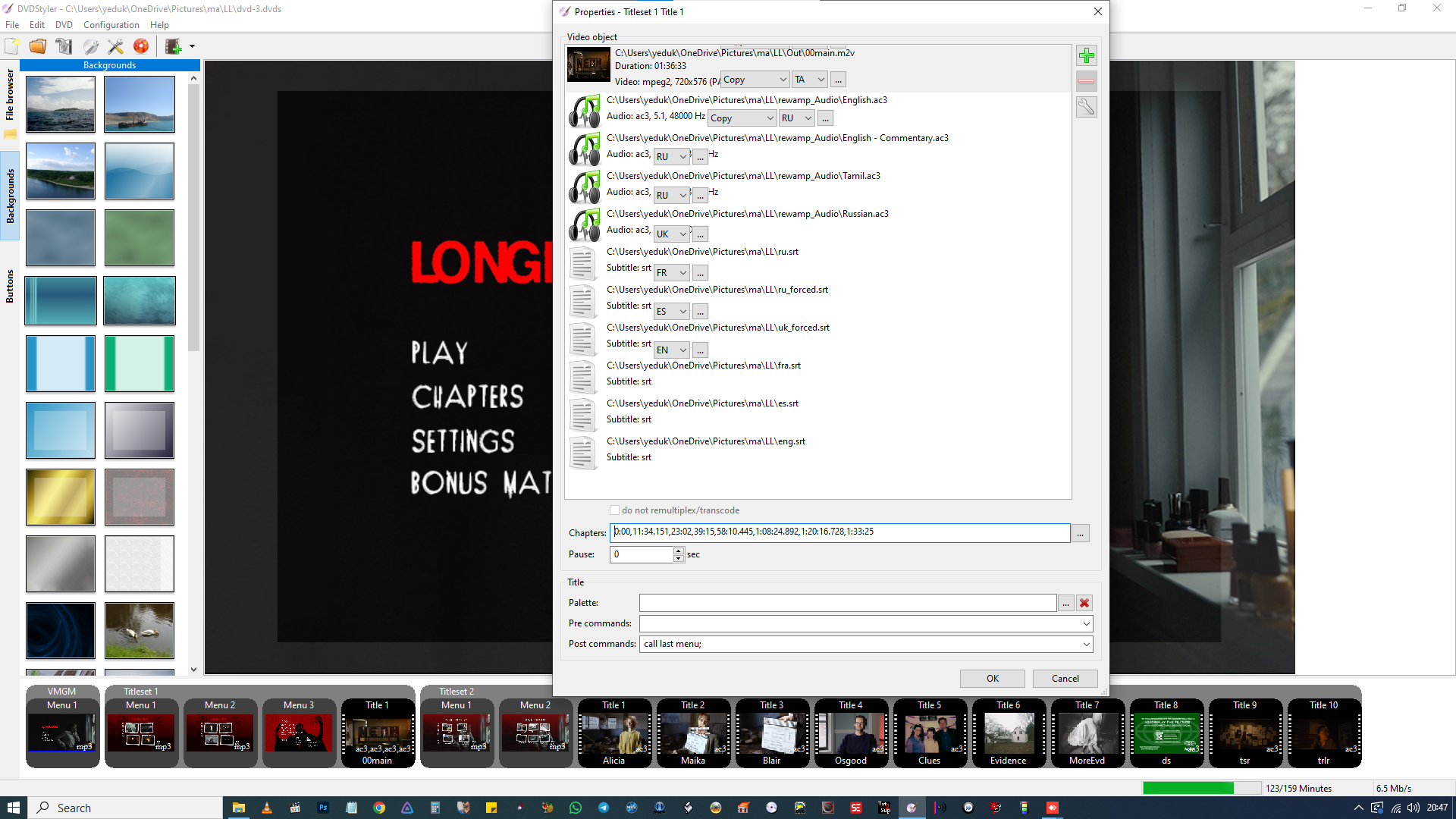Select the English.ac3 headphones audio icon

(584, 111)
